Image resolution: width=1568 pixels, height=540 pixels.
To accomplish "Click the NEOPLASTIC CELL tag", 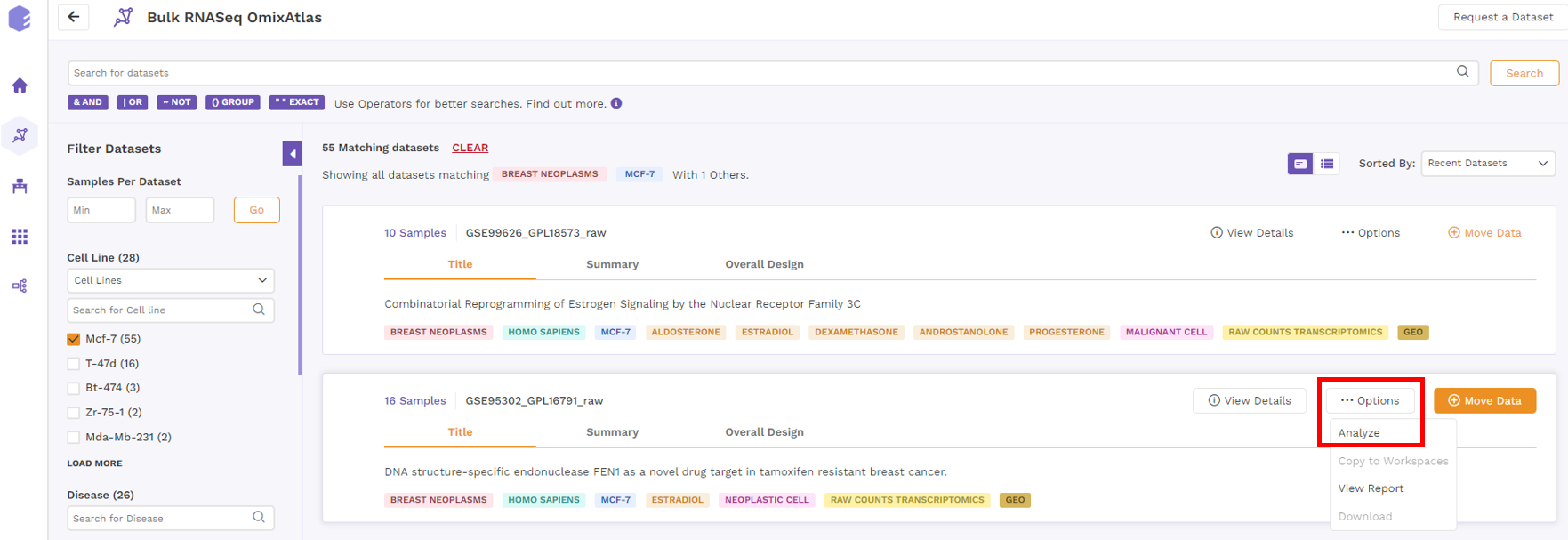I will click(x=767, y=500).
